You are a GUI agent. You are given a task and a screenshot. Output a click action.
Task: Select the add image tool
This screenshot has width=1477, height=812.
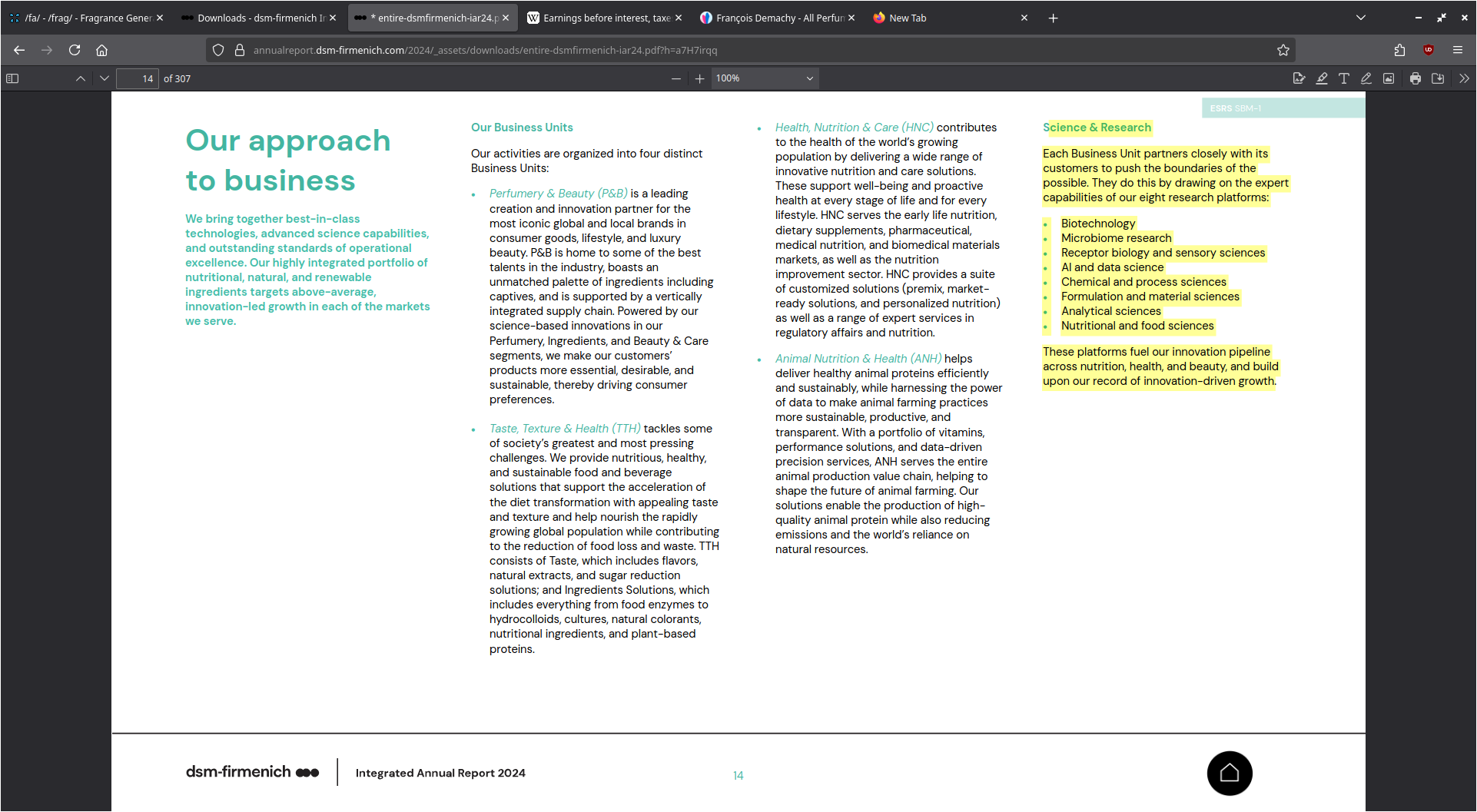click(x=1389, y=78)
